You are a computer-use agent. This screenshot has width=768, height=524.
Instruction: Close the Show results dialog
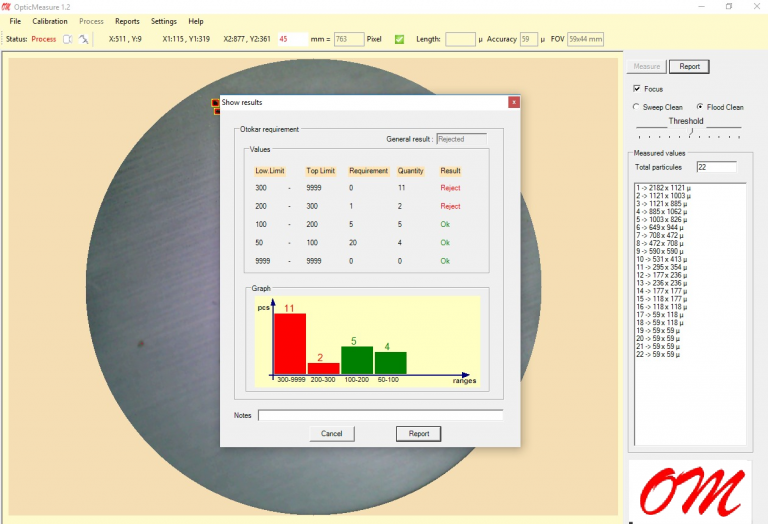coord(514,102)
